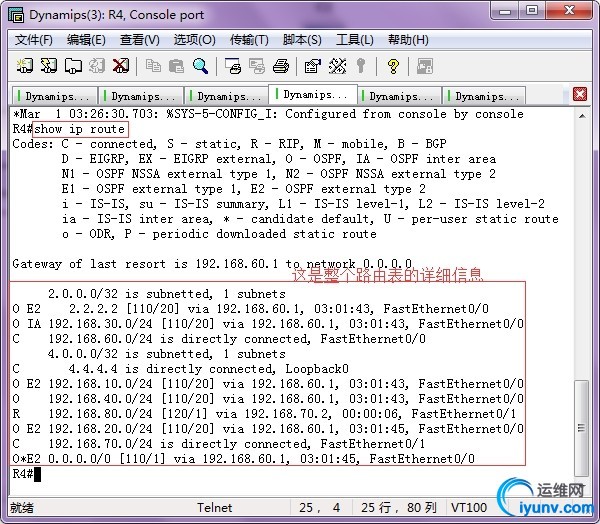This screenshot has width=600, height=524.
Task: Open Global Options tools icon
Action: tap(338, 66)
